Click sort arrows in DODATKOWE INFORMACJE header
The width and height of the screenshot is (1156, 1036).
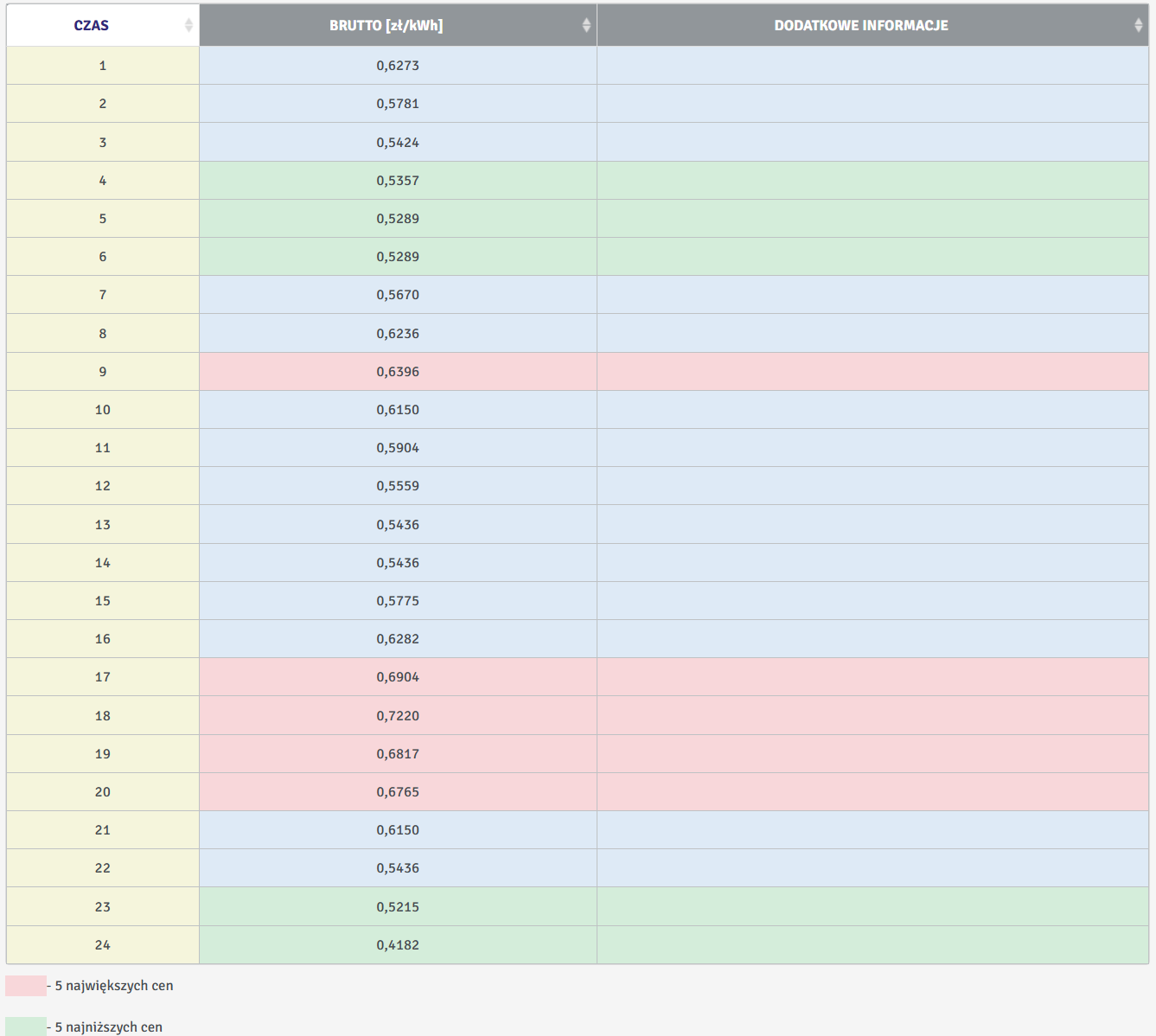pos(1138,25)
